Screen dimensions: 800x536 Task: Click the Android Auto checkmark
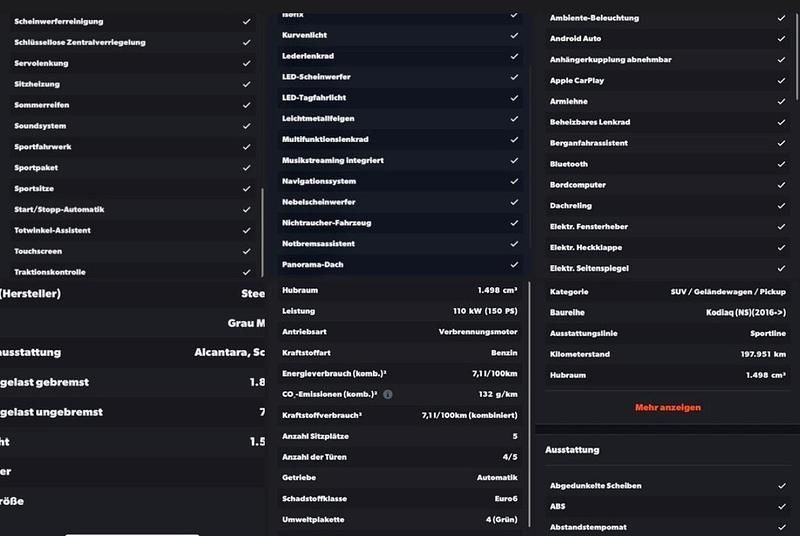[x=780, y=39]
